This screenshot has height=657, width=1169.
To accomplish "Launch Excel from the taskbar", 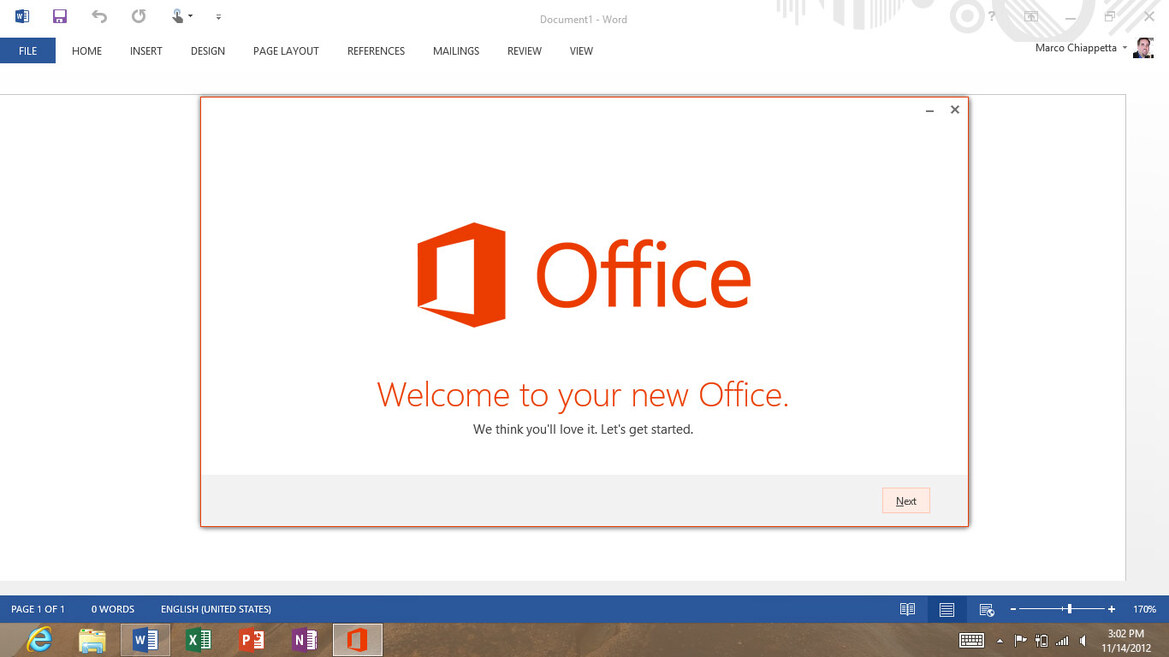I will coord(198,640).
